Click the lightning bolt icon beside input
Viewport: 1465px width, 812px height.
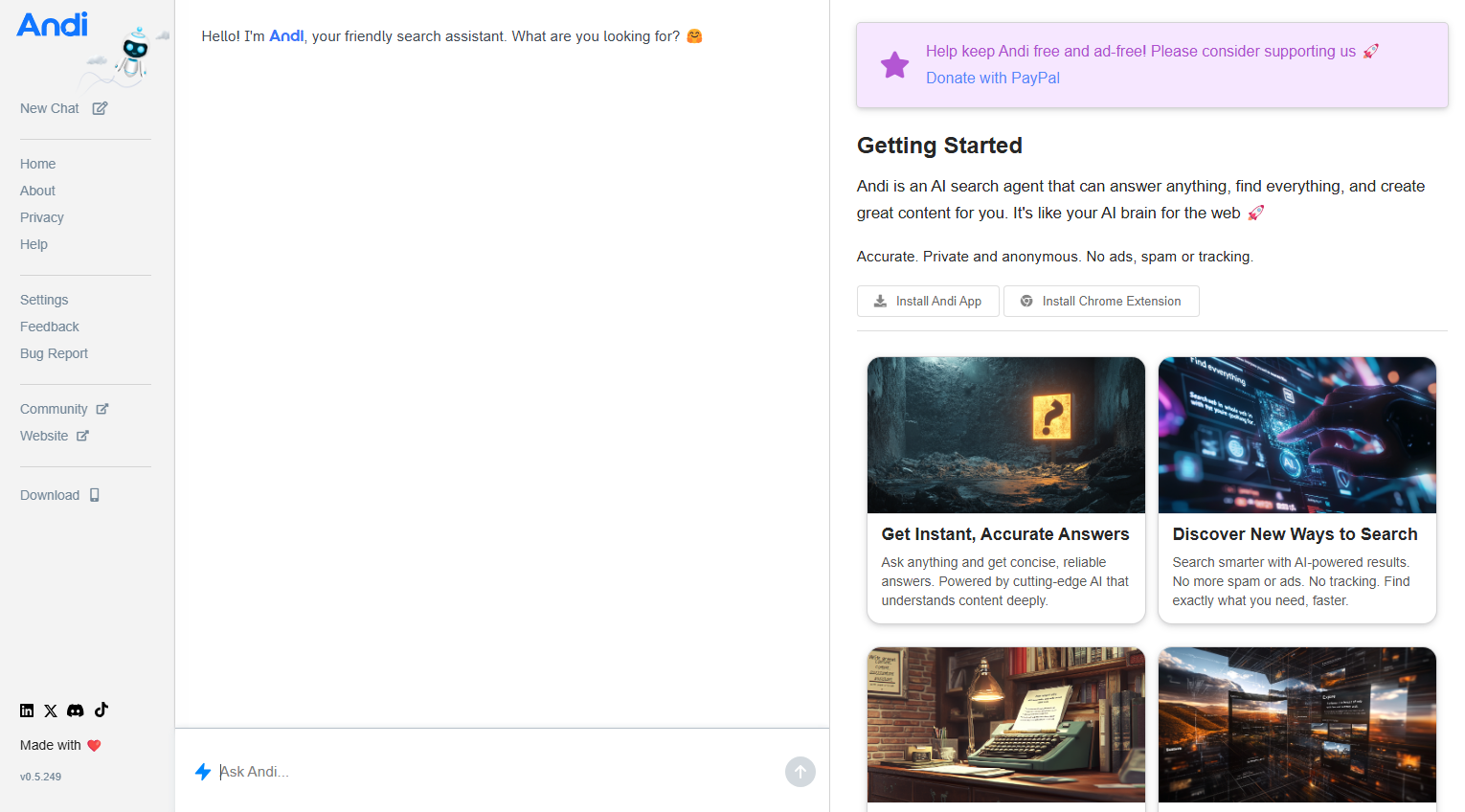[x=203, y=772]
